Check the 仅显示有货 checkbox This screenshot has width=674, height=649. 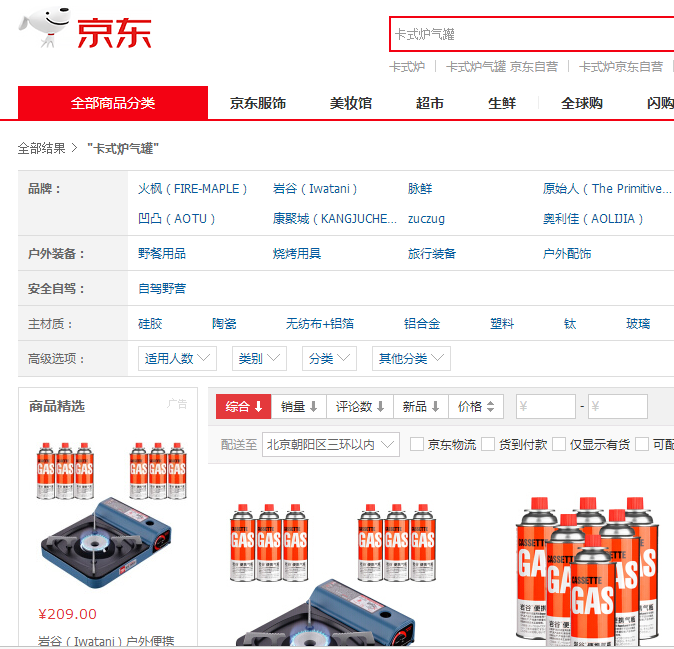point(559,444)
